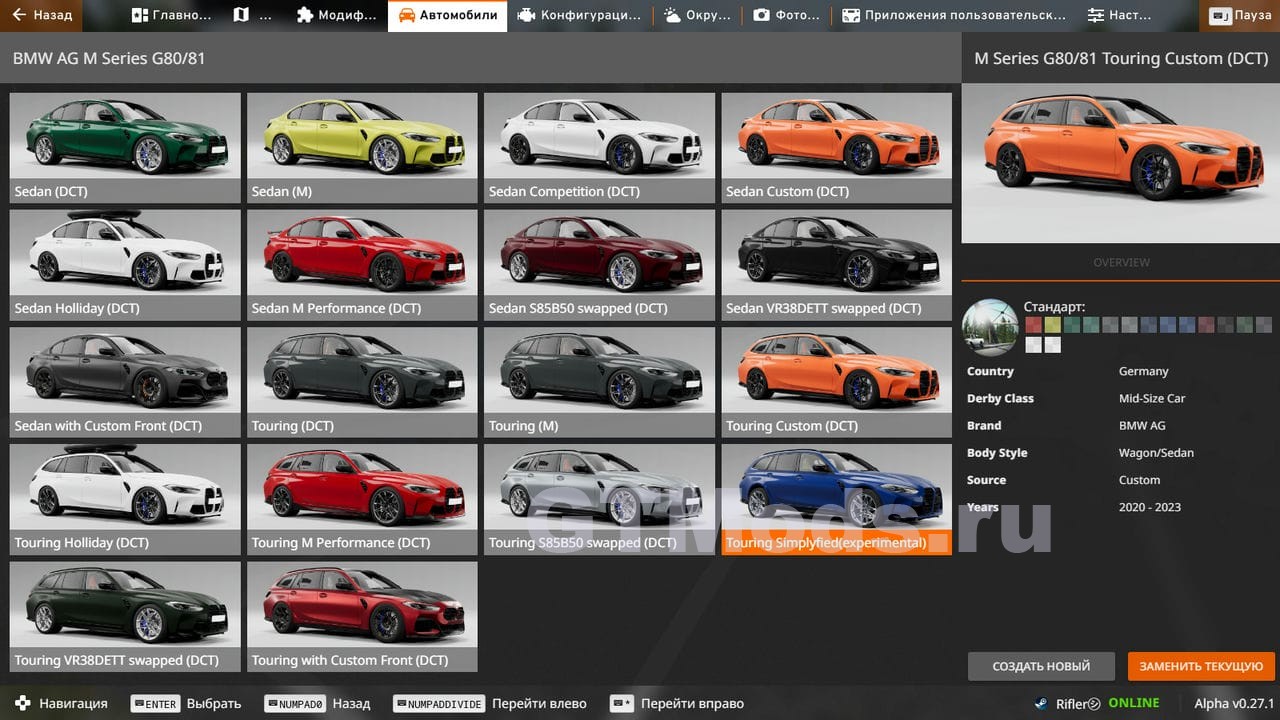Select the Автомобили tab
Screen dimensions: 1280x720
click(x=447, y=15)
